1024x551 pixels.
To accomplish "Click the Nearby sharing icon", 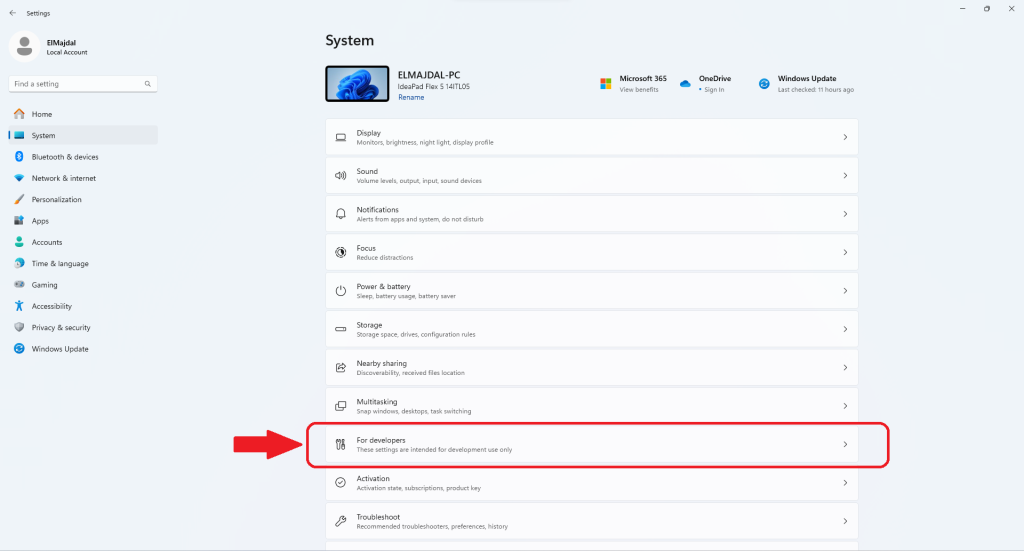I will (341, 368).
